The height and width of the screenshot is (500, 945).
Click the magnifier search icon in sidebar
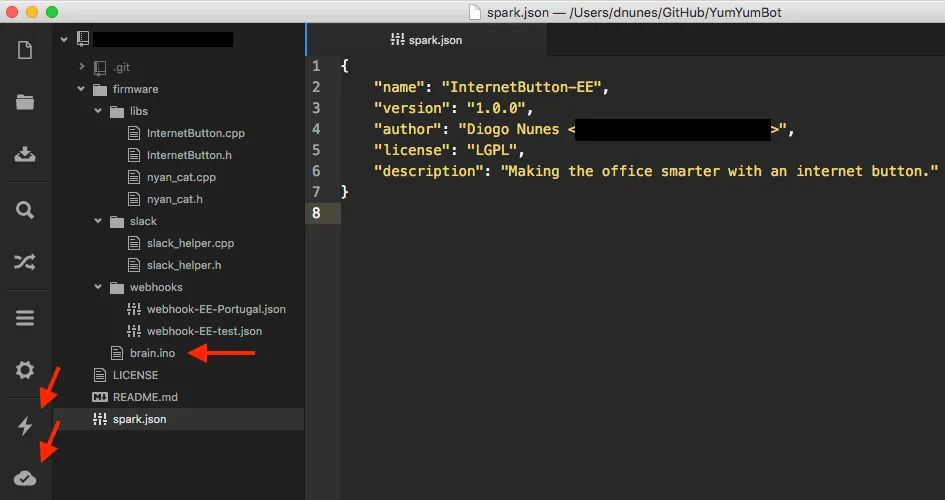pyautogui.click(x=25, y=210)
